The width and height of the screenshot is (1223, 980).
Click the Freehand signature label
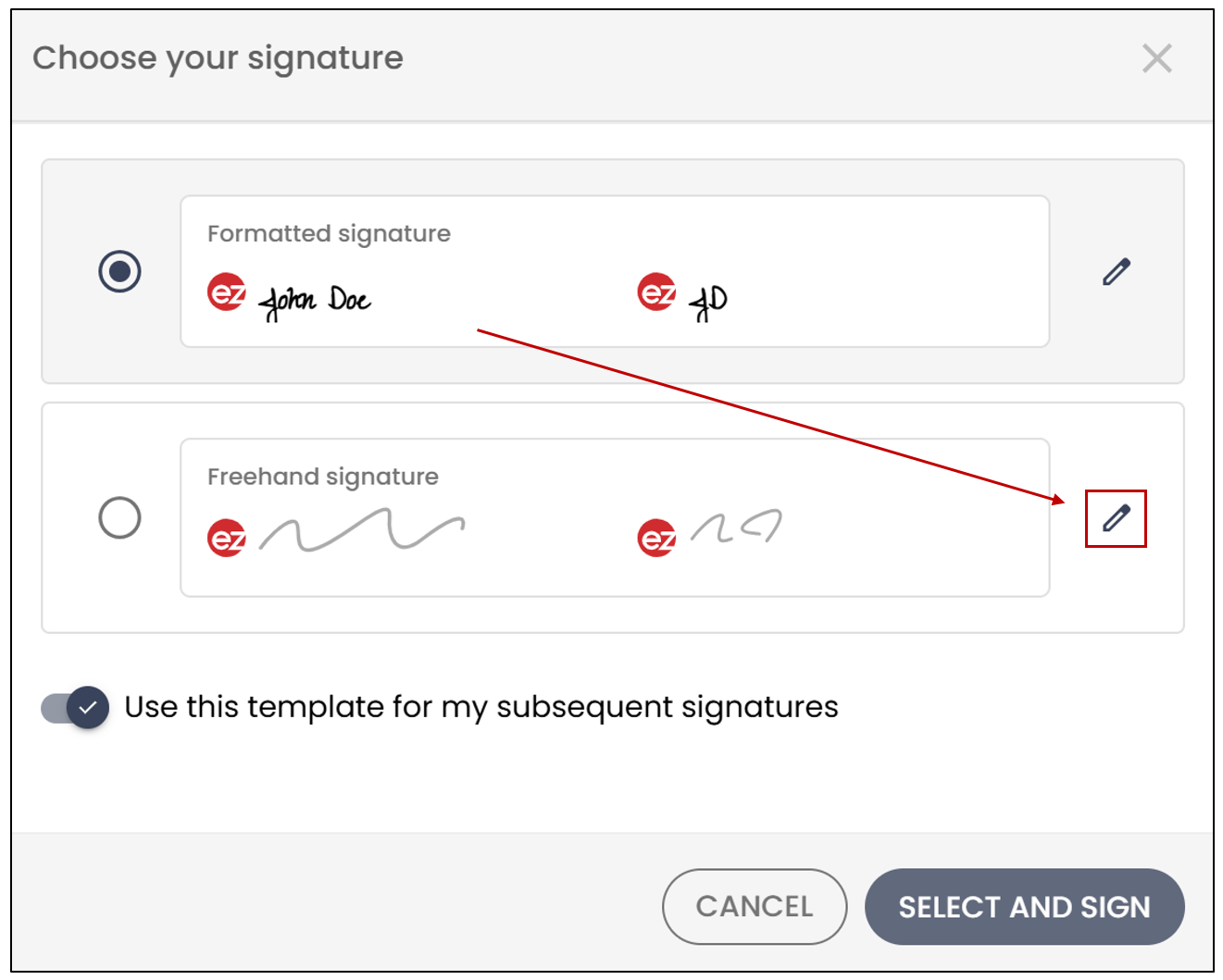(323, 477)
